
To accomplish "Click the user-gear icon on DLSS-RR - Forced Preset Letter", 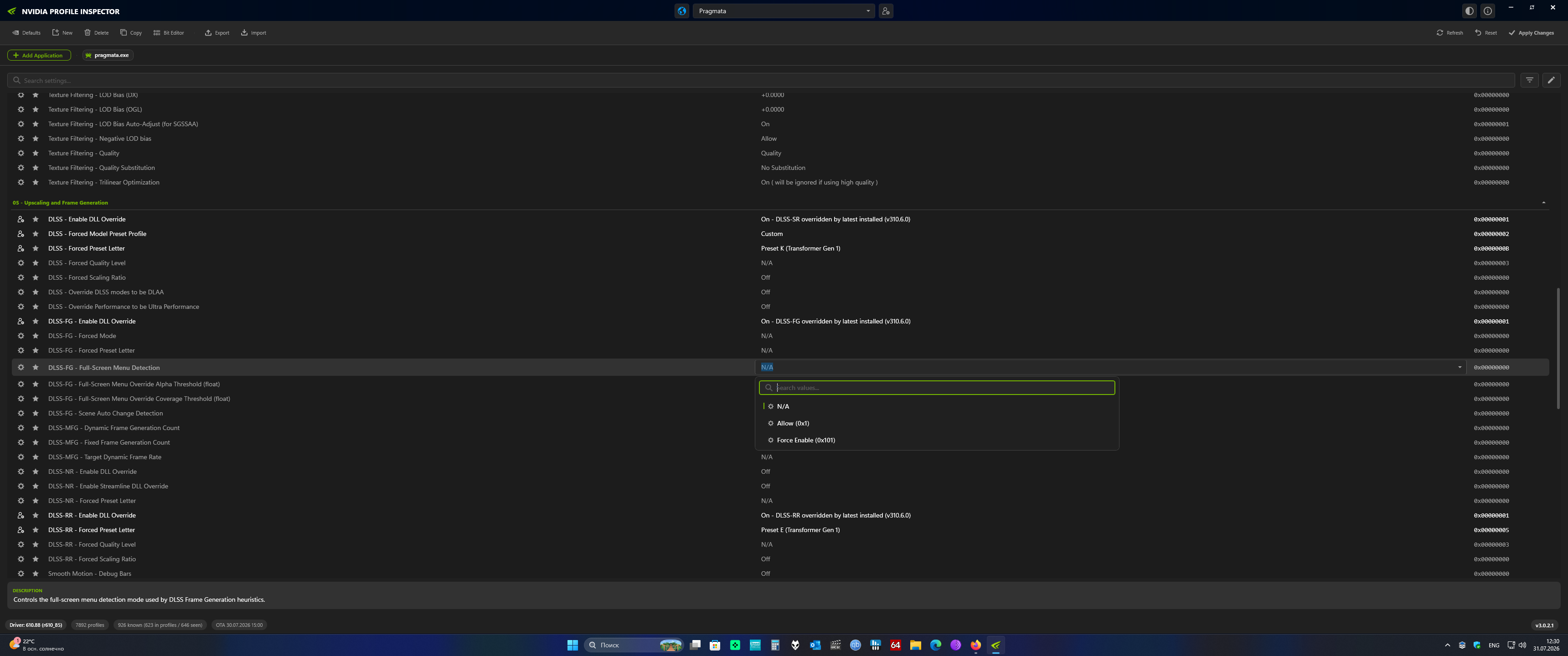I will point(21,530).
